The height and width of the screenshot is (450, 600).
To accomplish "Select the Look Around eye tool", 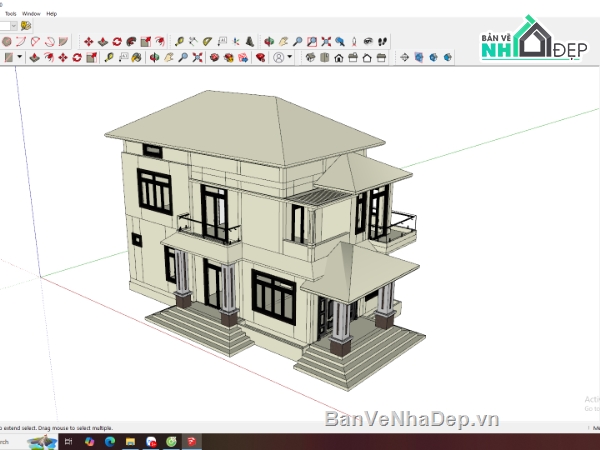I will 369,41.
